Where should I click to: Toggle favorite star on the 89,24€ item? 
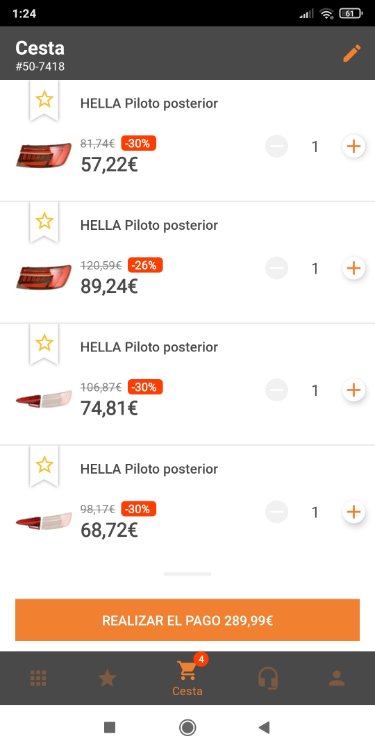pos(44,221)
